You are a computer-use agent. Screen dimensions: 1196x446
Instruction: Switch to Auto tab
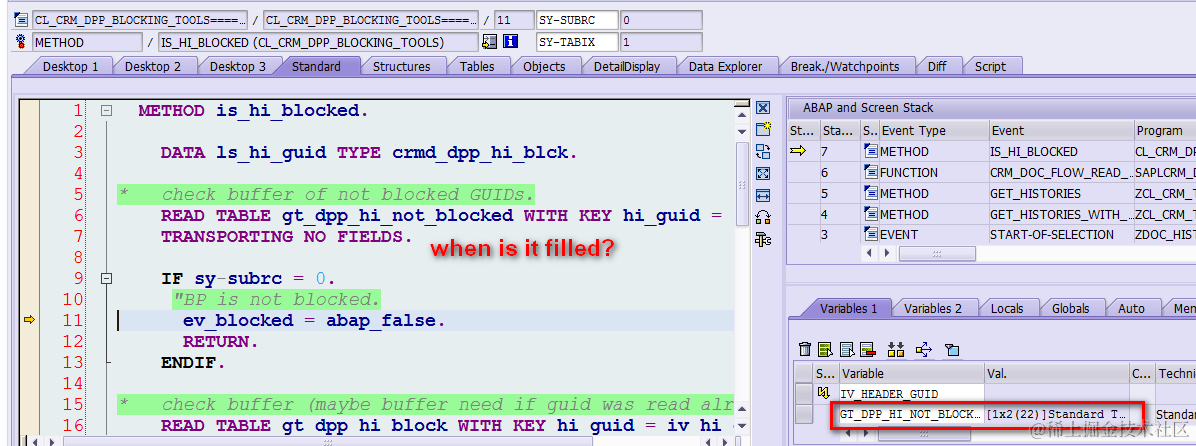1130,308
